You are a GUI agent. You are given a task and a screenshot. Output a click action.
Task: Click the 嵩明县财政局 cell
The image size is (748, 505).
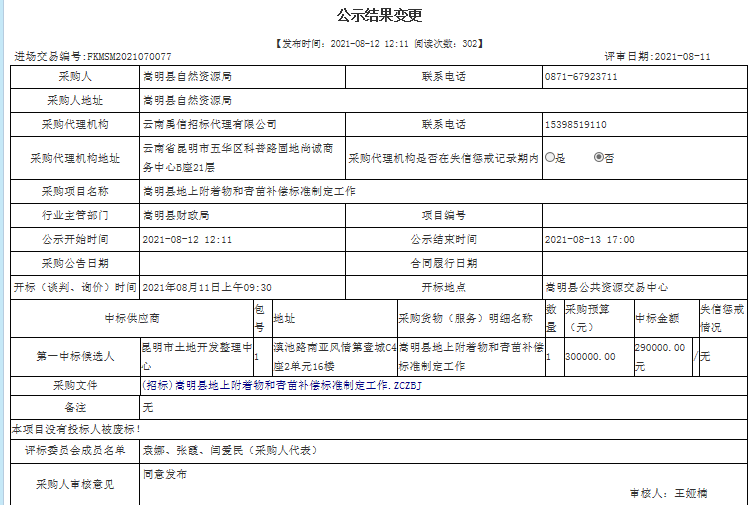click(x=242, y=216)
